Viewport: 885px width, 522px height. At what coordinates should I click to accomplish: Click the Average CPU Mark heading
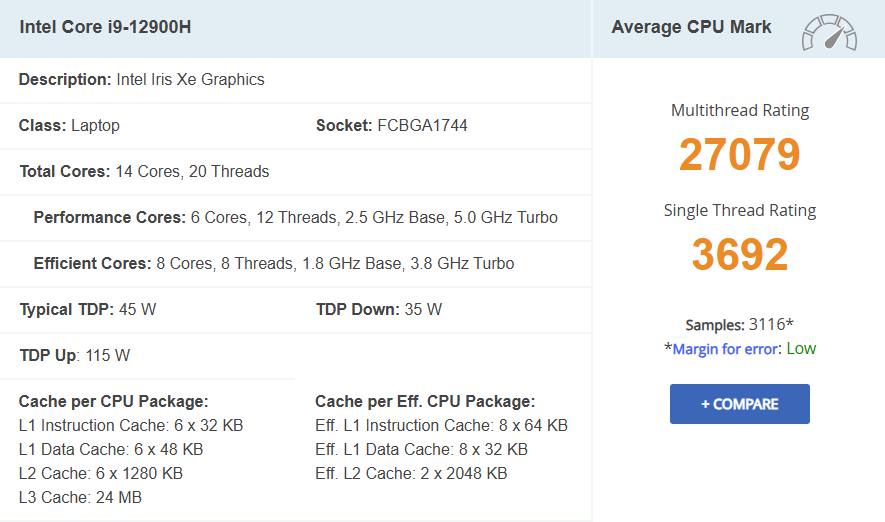691,27
